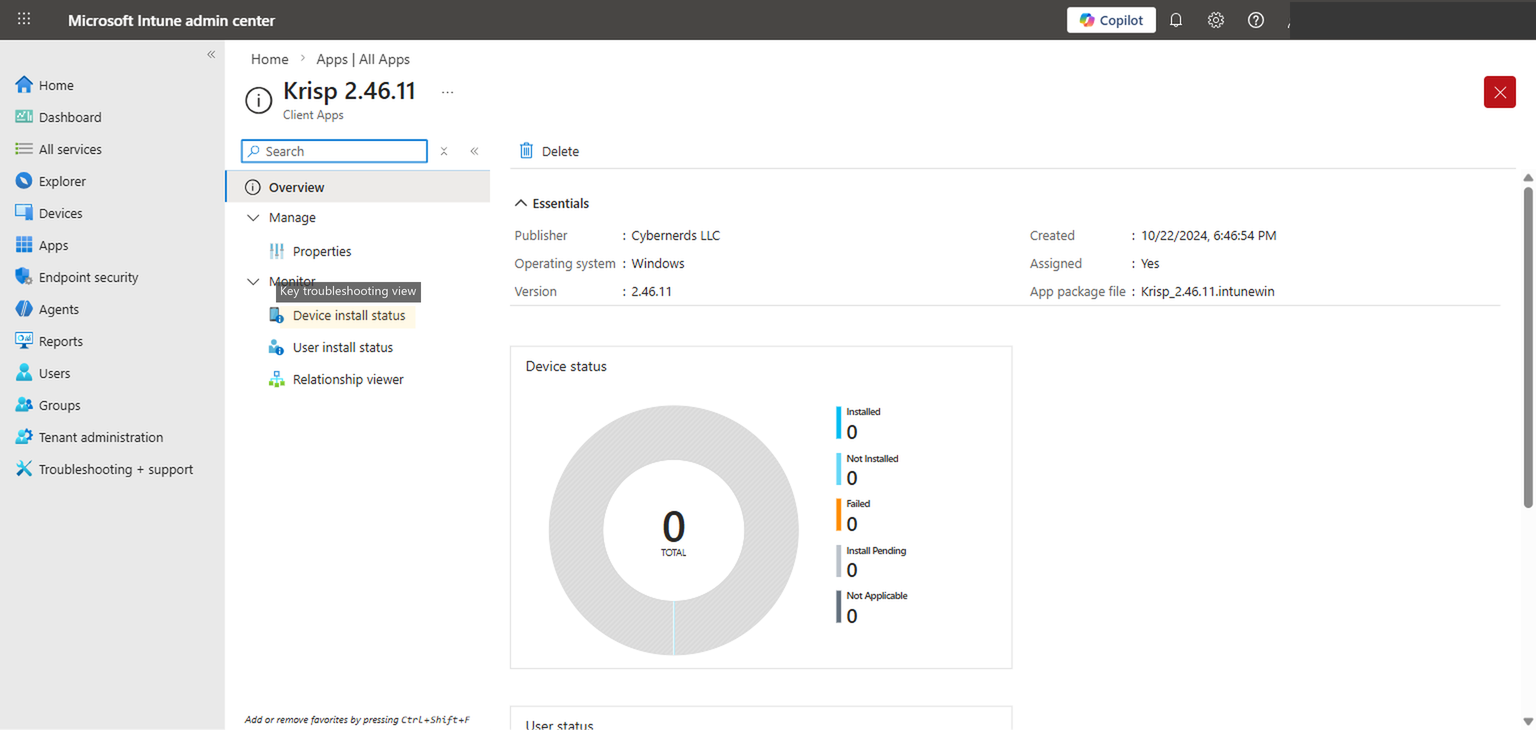View notifications via the bell icon
The height and width of the screenshot is (730, 1536).
(x=1175, y=19)
